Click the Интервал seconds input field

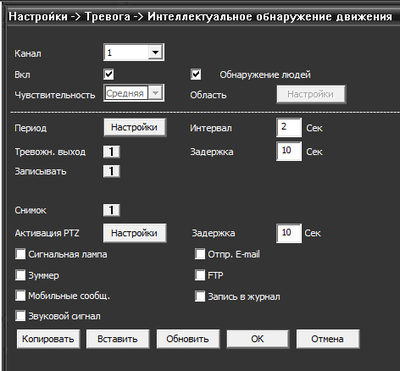coord(289,127)
